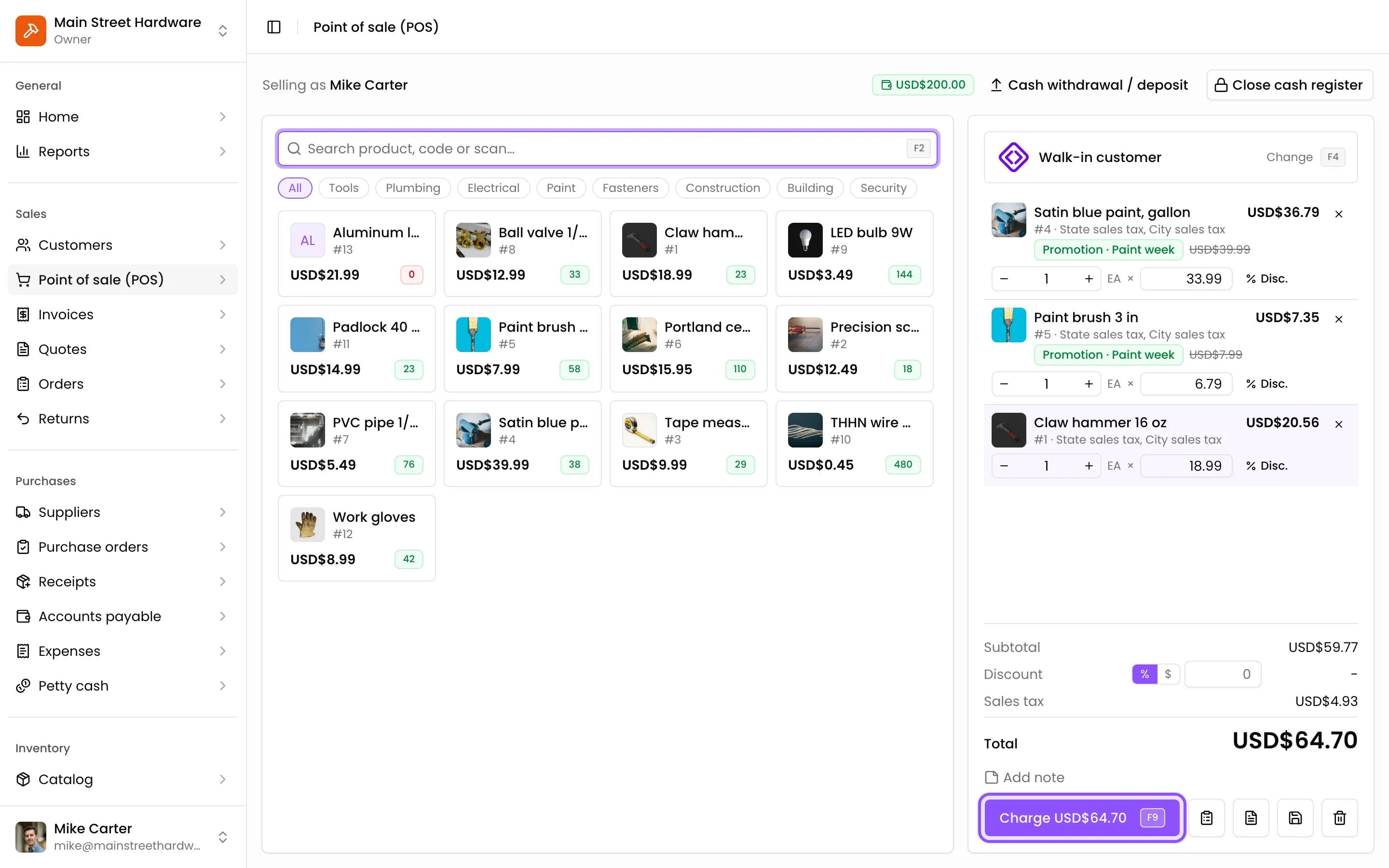Viewport: 1389px width, 868px height.
Task: Remove Paint brush 3 in from cart
Action: 1338,319
